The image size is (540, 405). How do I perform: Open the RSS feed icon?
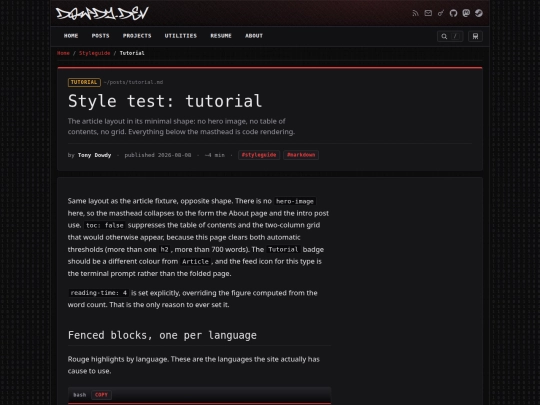click(415, 13)
